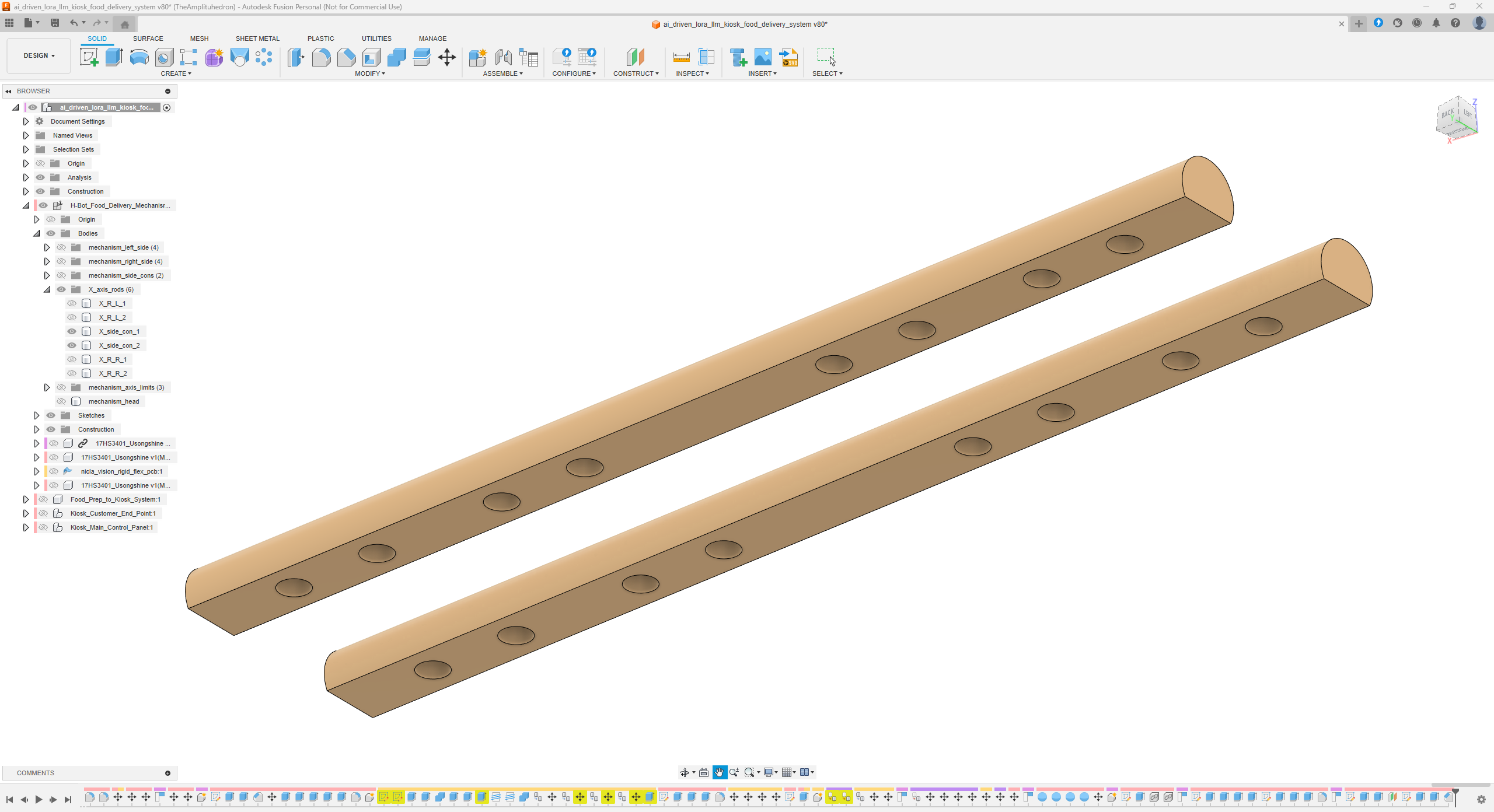Click the Extrude tool icon

pos(114,57)
